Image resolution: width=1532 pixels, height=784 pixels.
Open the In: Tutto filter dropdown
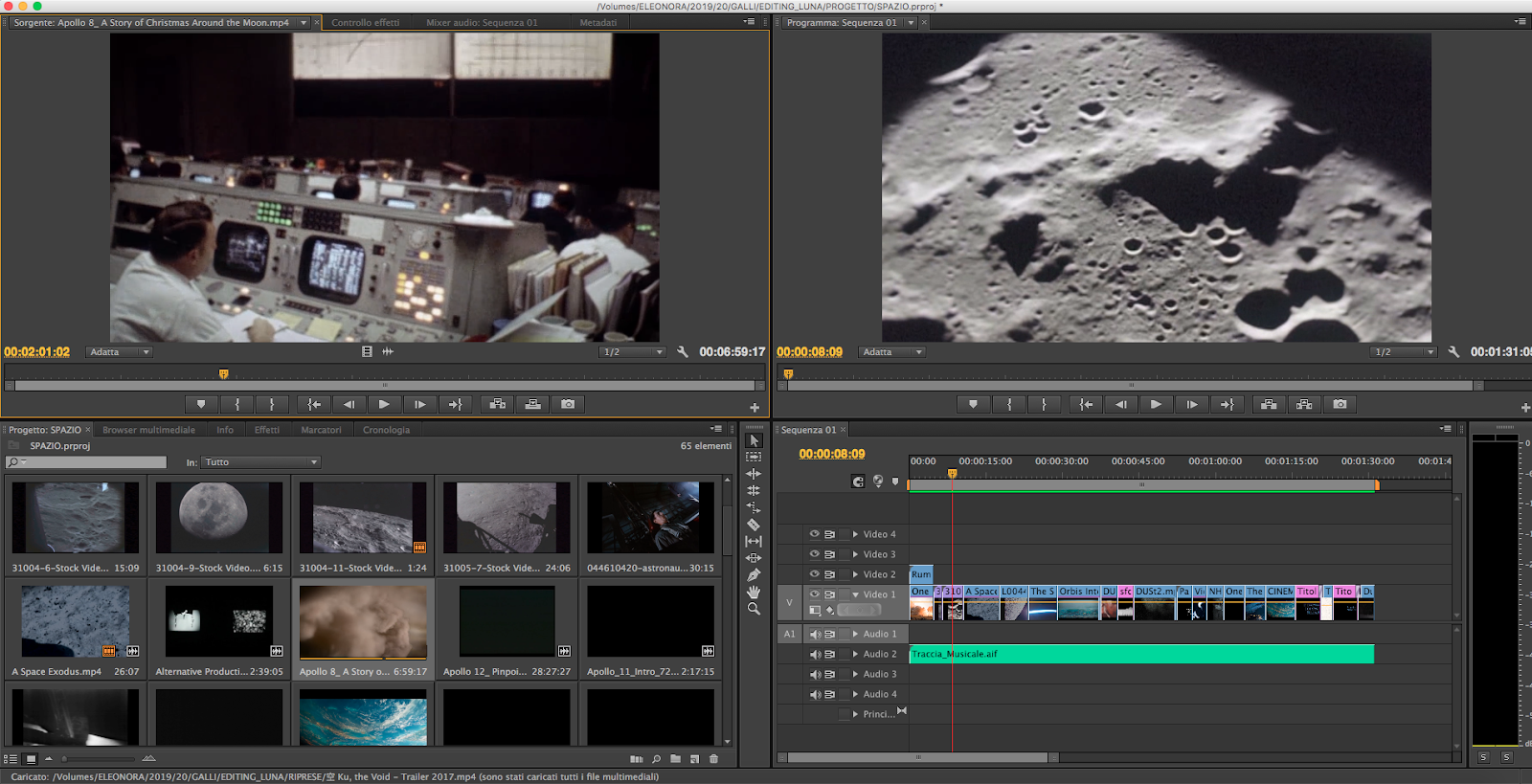coord(261,462)
